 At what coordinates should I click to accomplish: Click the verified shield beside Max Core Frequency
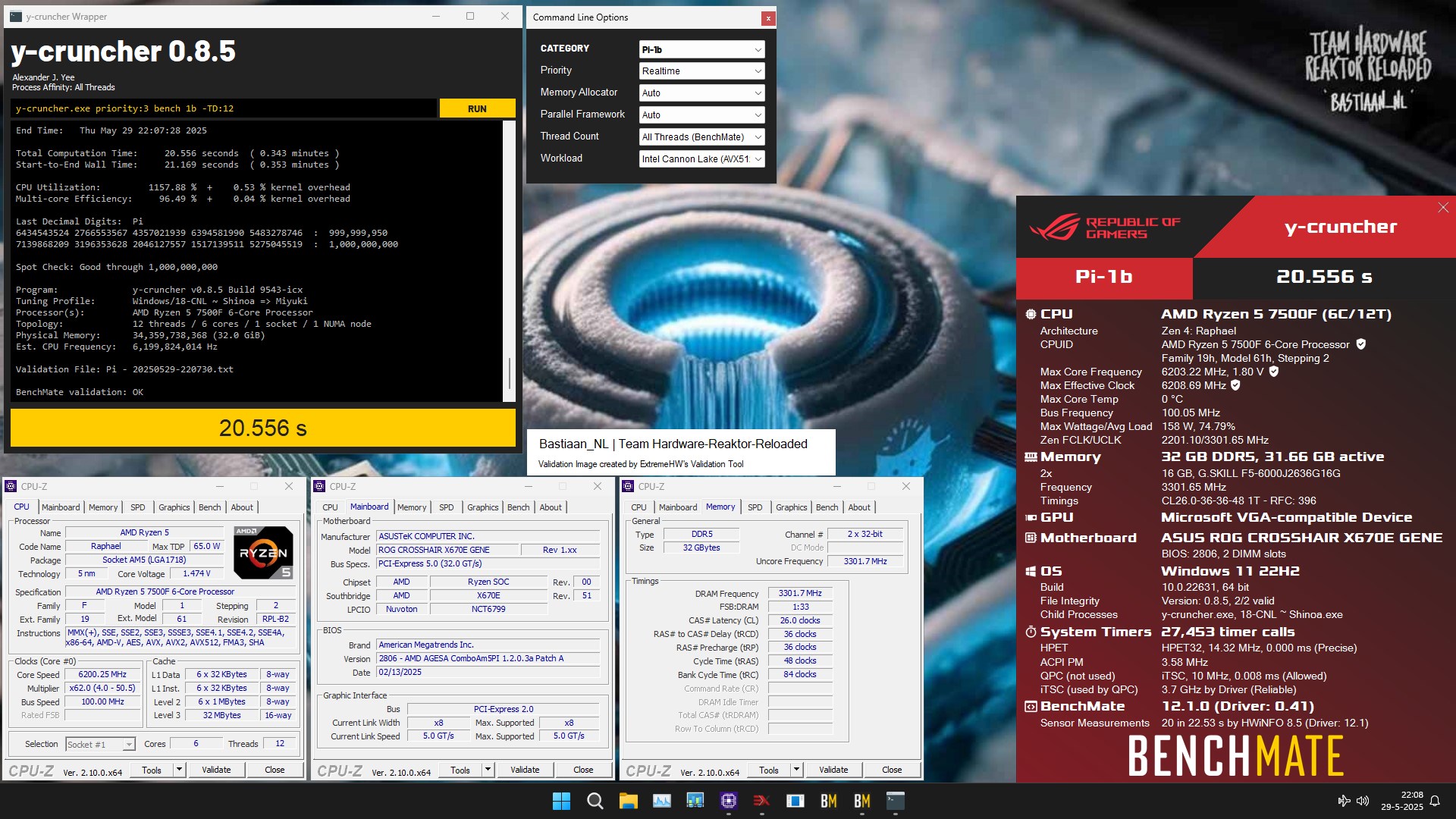[x=1274, y=372]
